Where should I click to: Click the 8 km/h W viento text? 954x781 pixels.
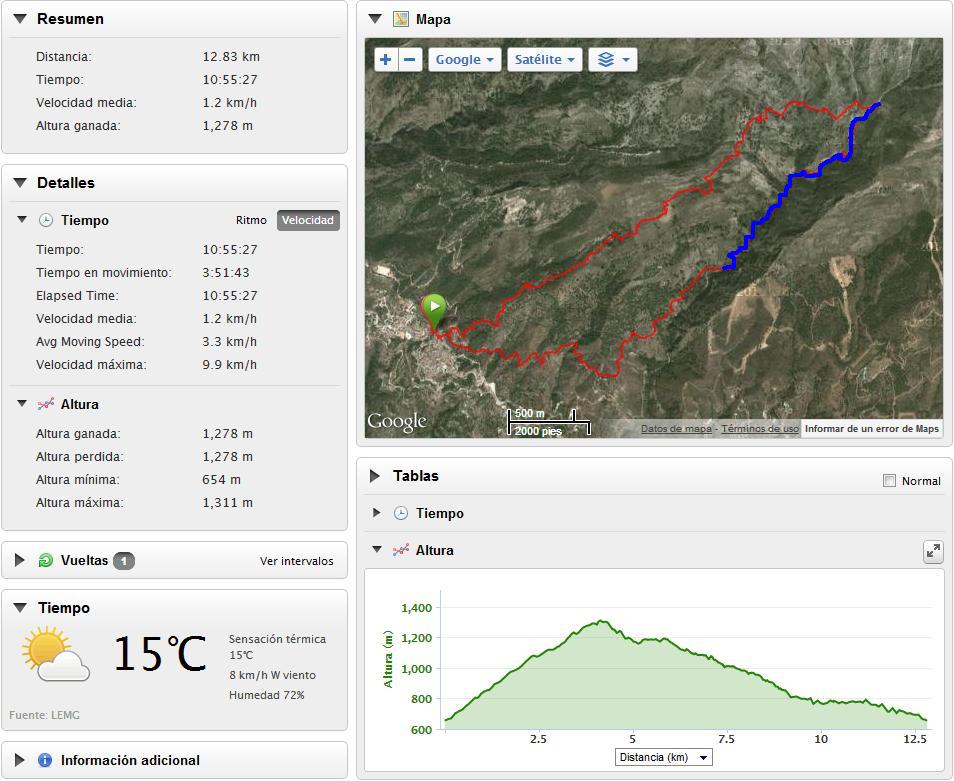273,675
